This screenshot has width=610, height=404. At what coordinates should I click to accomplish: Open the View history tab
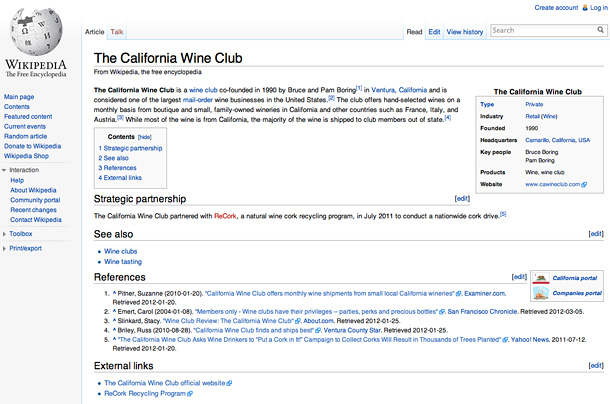(x=465, y=32)
